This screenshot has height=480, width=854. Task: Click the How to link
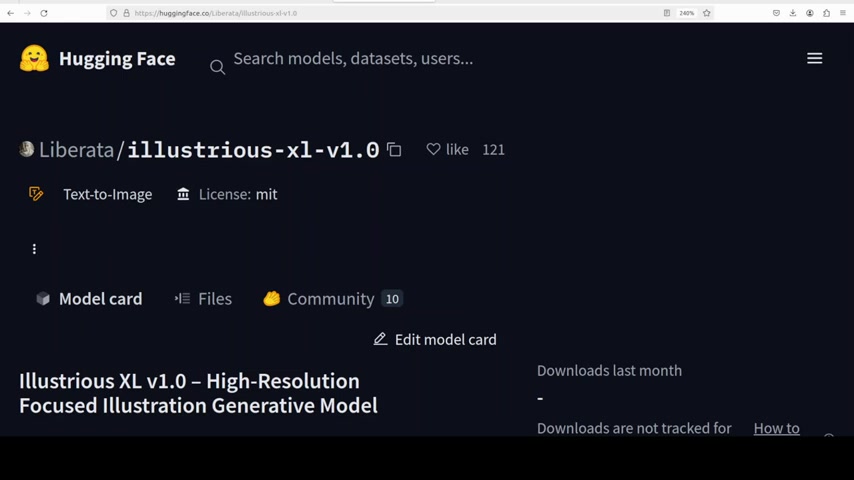pos(776,428)
